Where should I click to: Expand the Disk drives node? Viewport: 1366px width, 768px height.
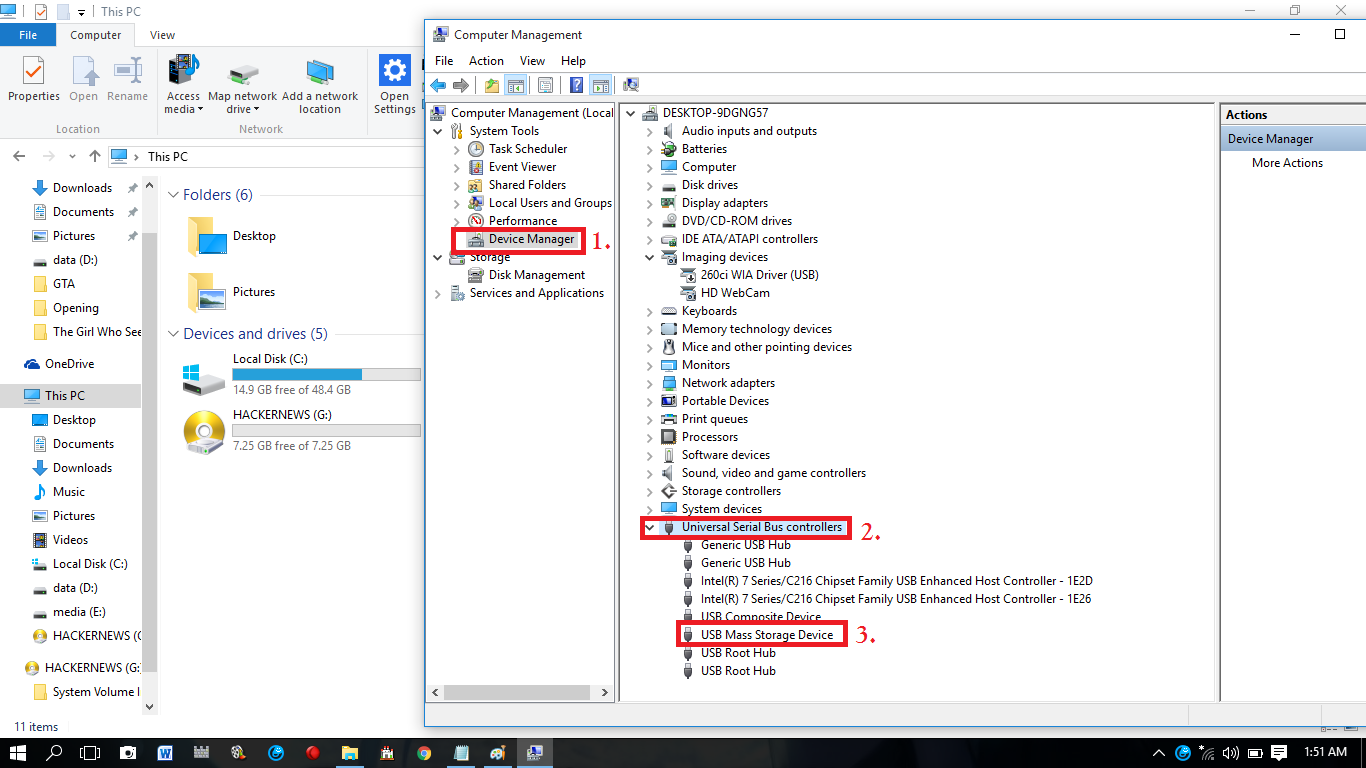pos(650,185)
